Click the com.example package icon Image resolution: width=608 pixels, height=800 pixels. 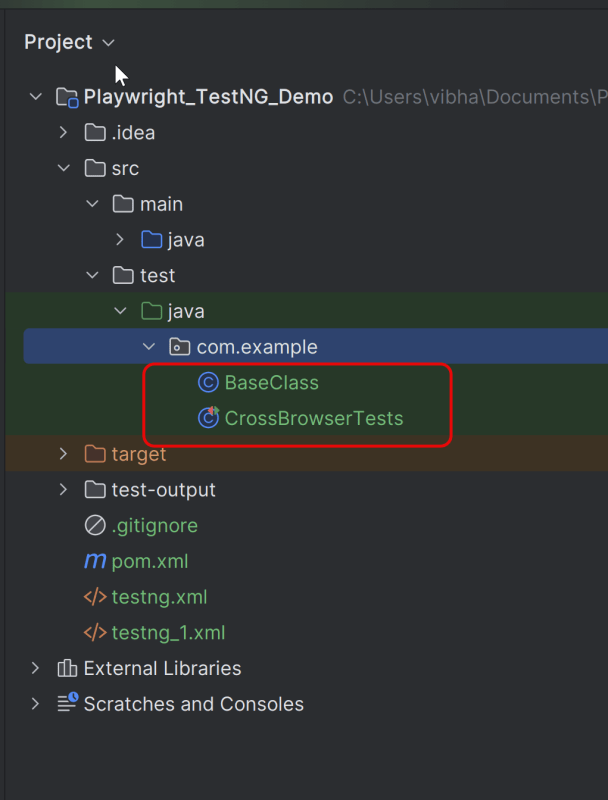180,348
